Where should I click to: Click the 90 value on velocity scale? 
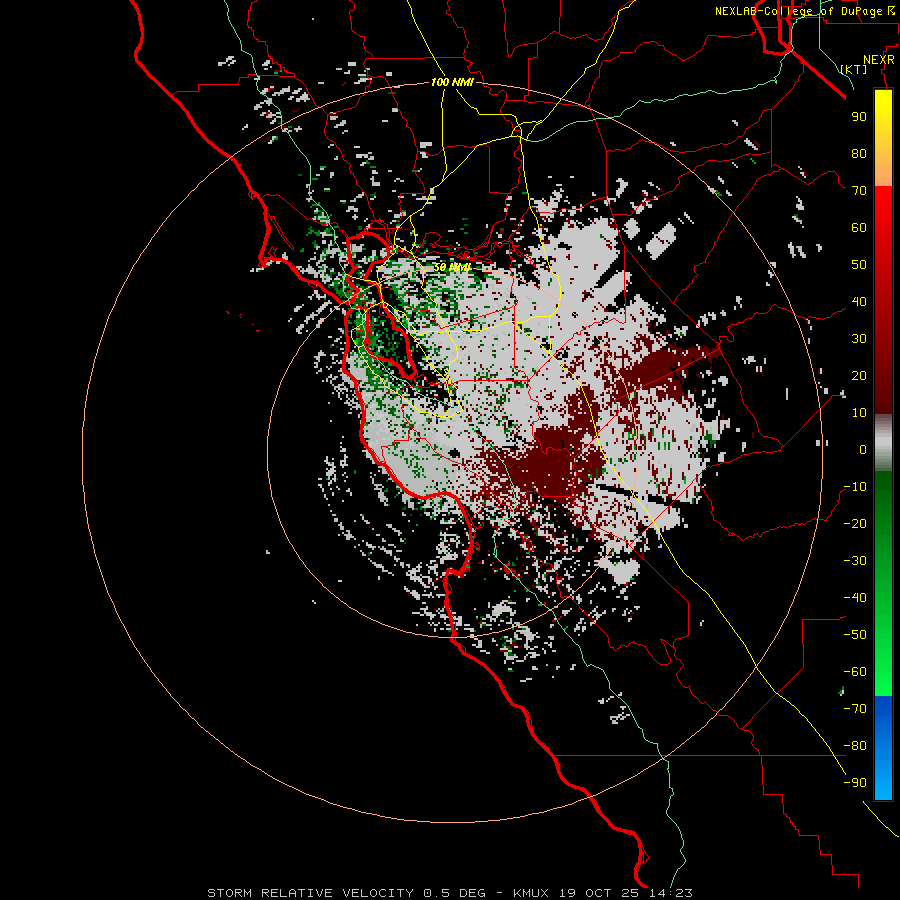[859, 117]
